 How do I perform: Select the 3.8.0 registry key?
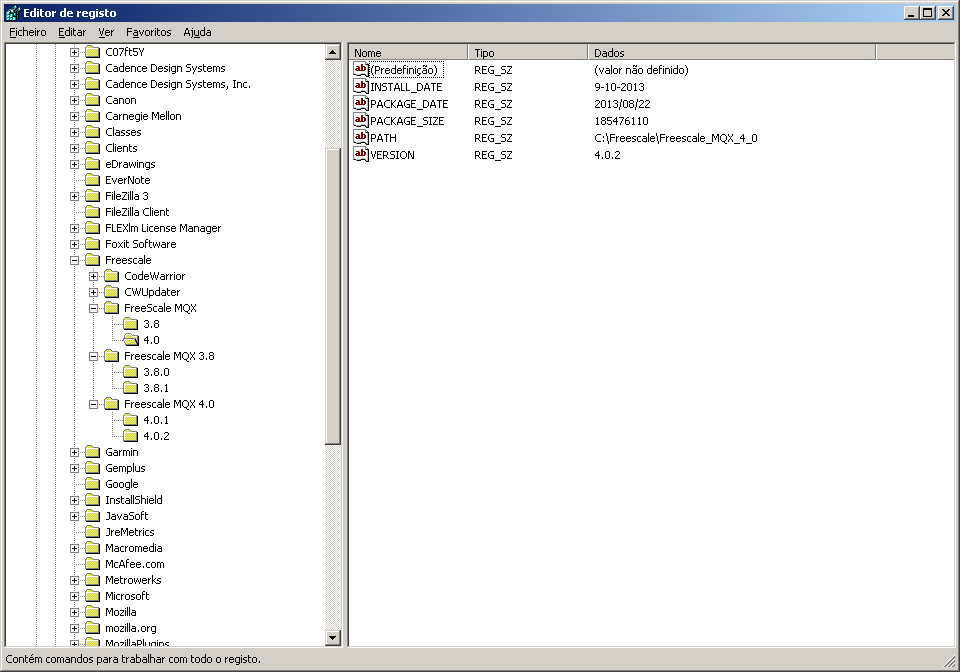point(156,372)
